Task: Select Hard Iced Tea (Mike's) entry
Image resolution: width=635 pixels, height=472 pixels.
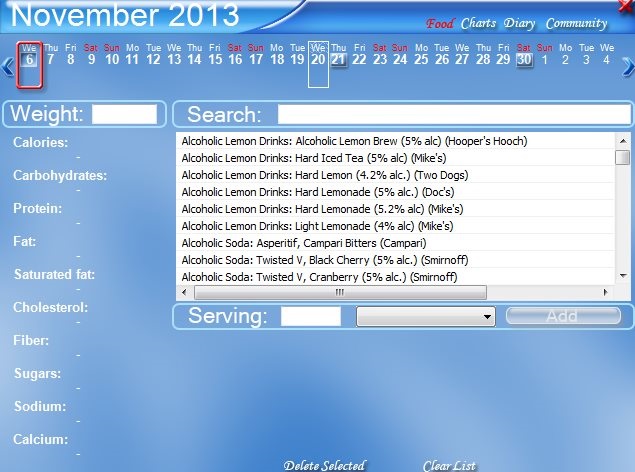Action: point(395,158)
